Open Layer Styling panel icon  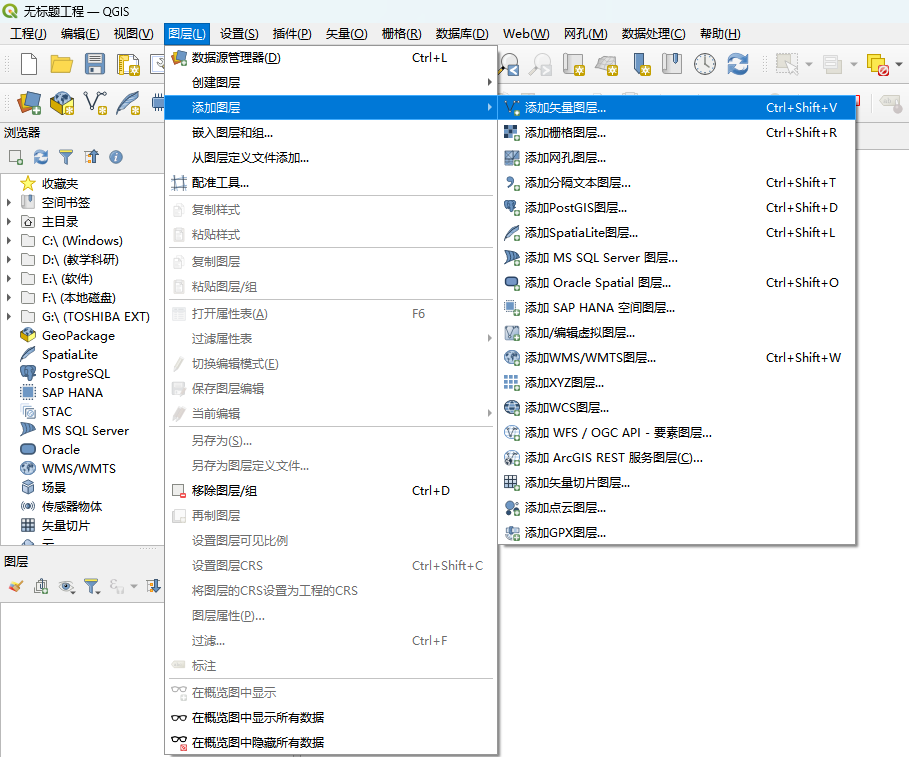(x=16, y=587)
